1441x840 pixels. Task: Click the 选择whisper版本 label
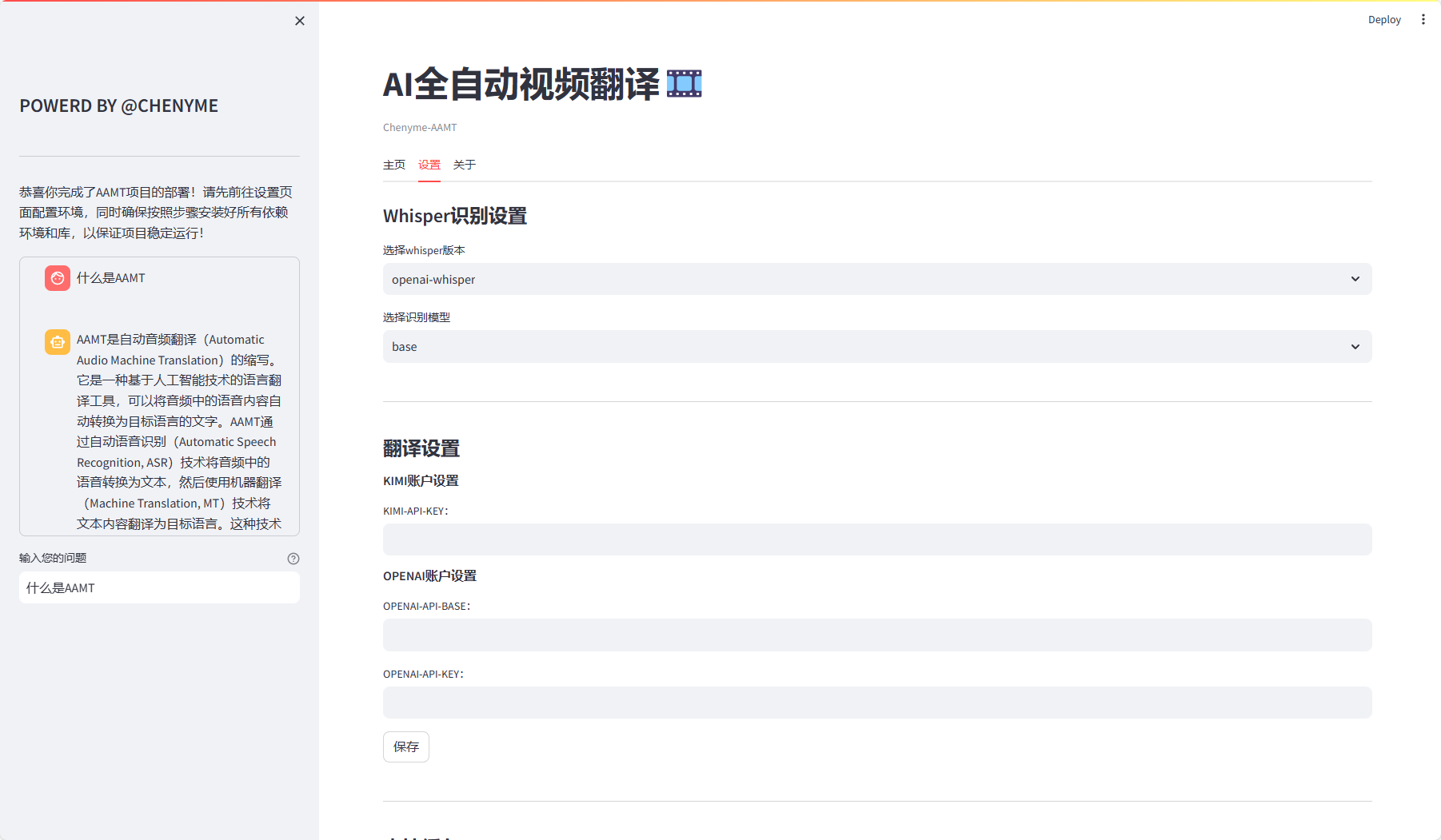424,250
